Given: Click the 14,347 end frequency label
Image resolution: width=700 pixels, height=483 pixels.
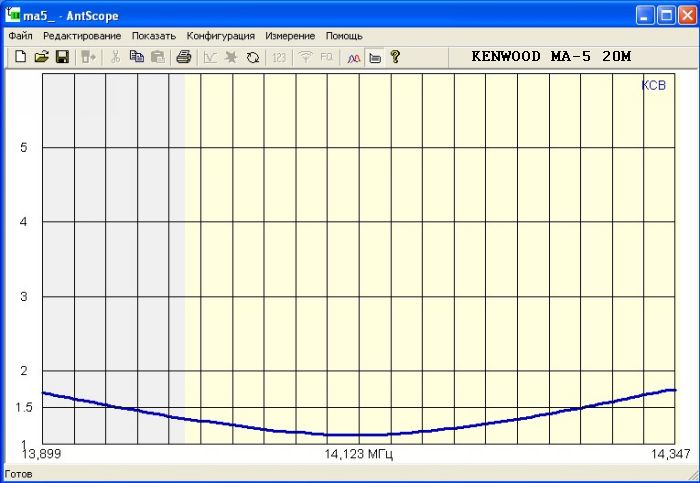Looking at the screenshot, I should click(671, 454).
